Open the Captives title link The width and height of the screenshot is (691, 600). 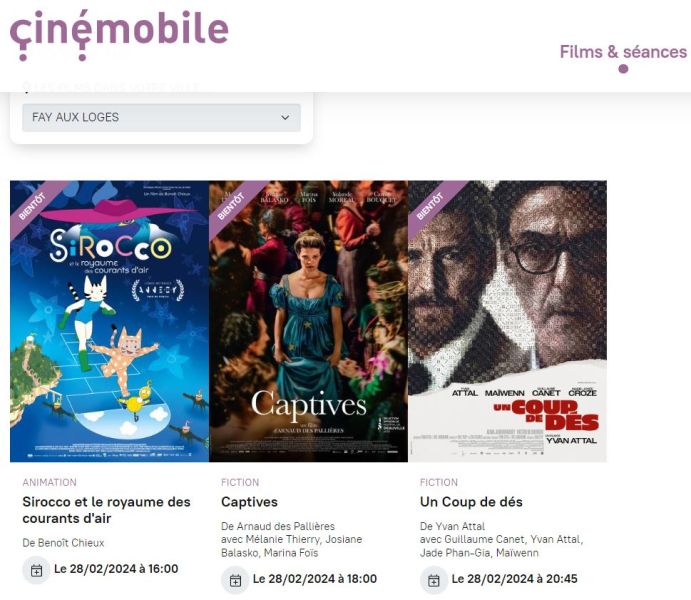[x=249, y=502]
